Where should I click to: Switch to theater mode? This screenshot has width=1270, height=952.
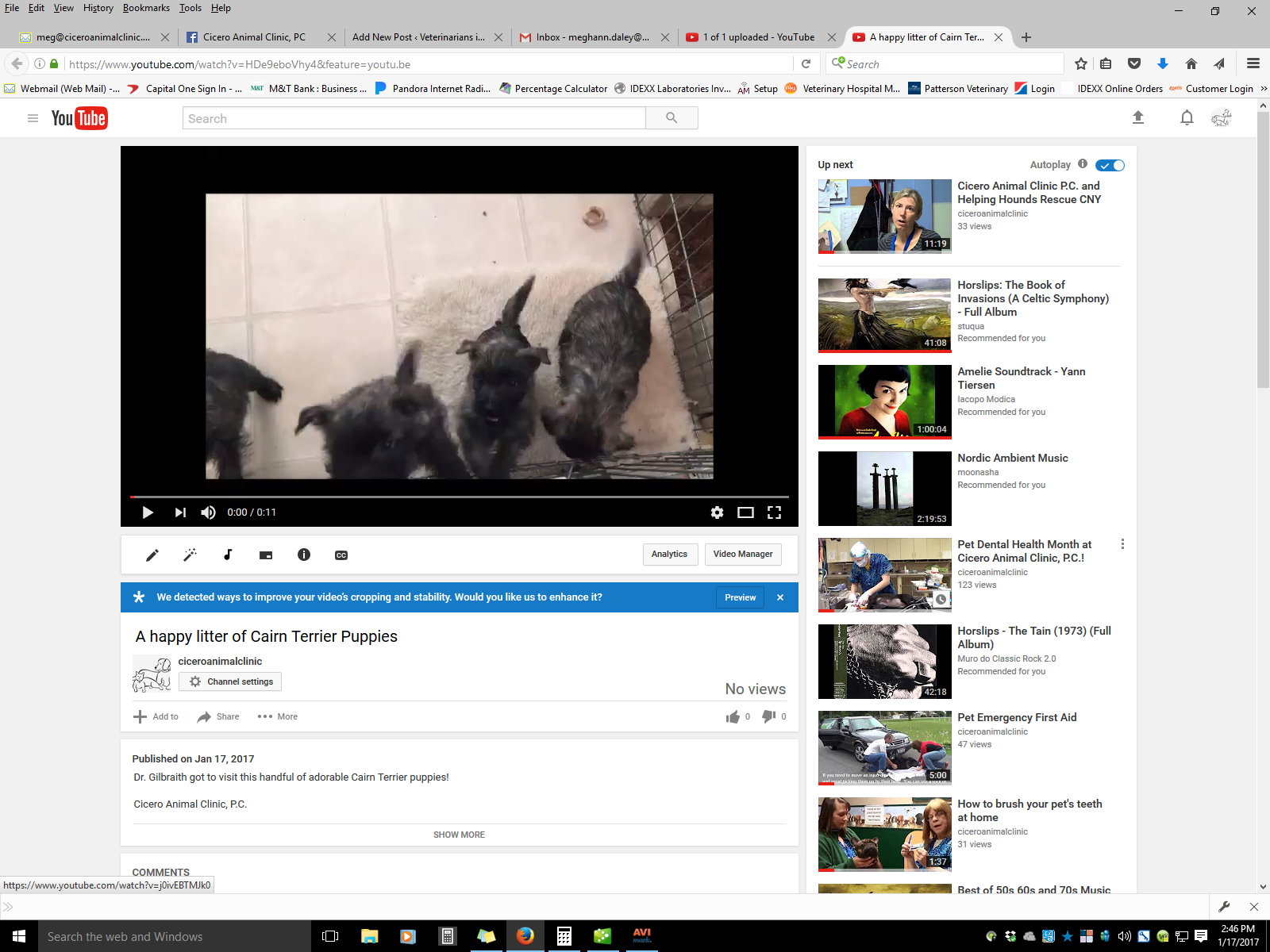[745, 512]
